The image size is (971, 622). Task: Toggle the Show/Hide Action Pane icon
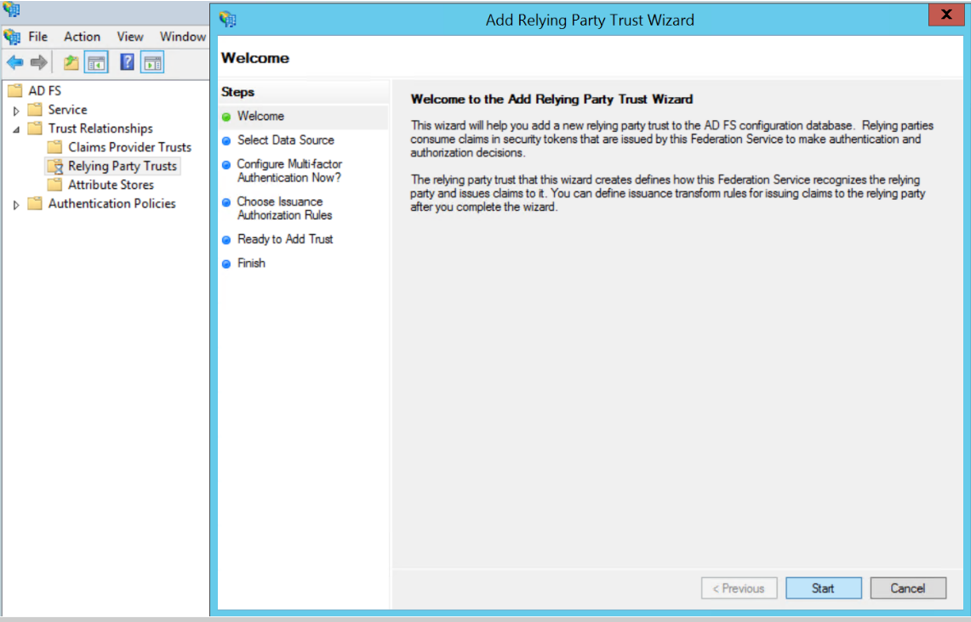[152, 63]
